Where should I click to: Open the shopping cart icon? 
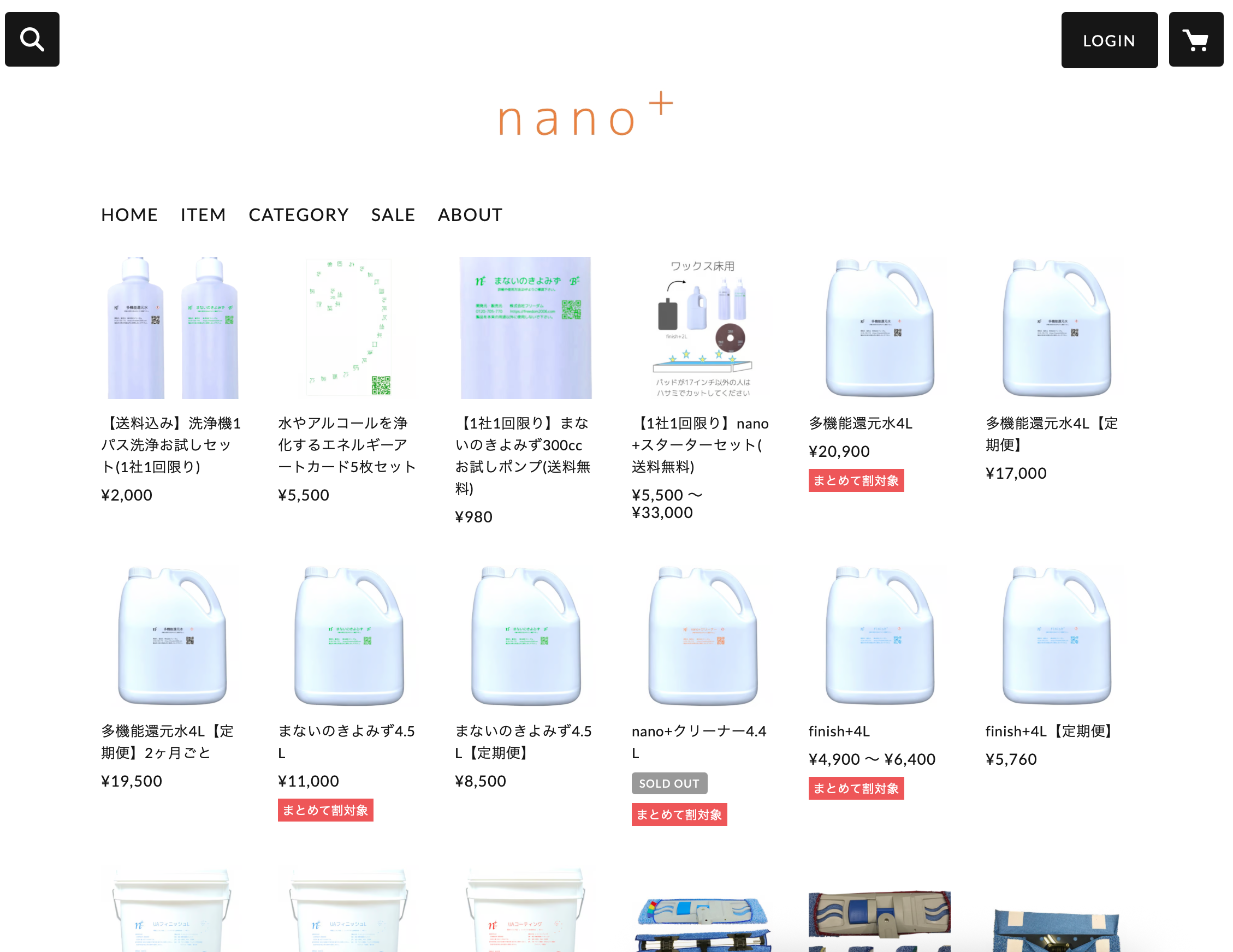pos(1195,39)
